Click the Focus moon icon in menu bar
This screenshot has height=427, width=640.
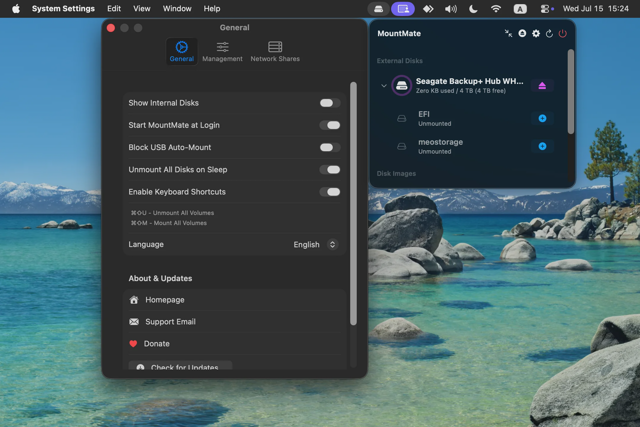click(473, 9)
